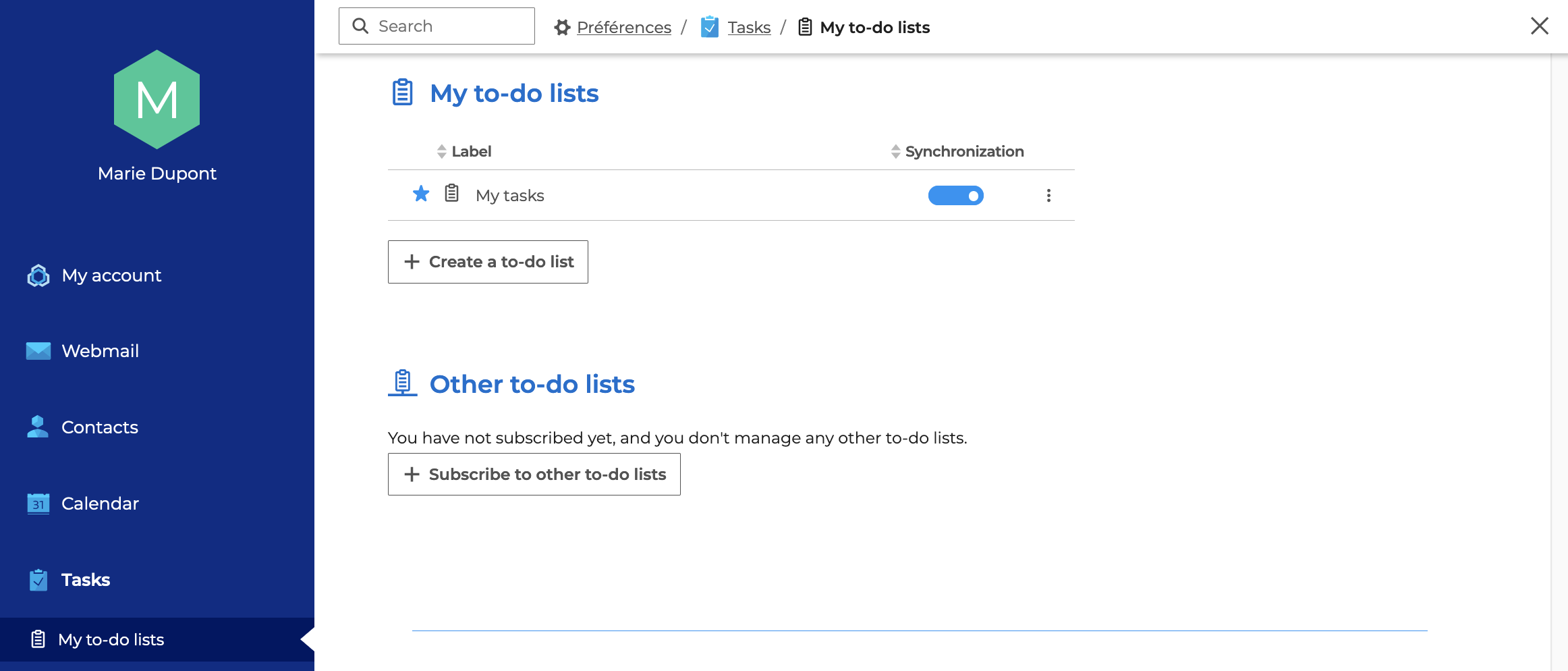1568x671 pixels.
Task: Click the My account sidebar icon
Action: coord(38,275)
